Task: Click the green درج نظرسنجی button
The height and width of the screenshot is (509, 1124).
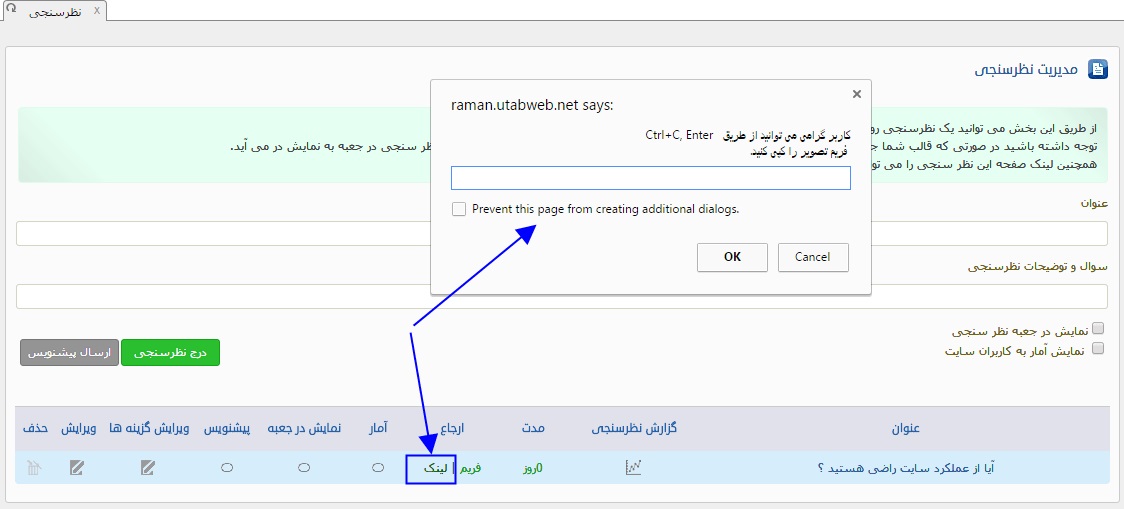Action: tap(170, 353)
